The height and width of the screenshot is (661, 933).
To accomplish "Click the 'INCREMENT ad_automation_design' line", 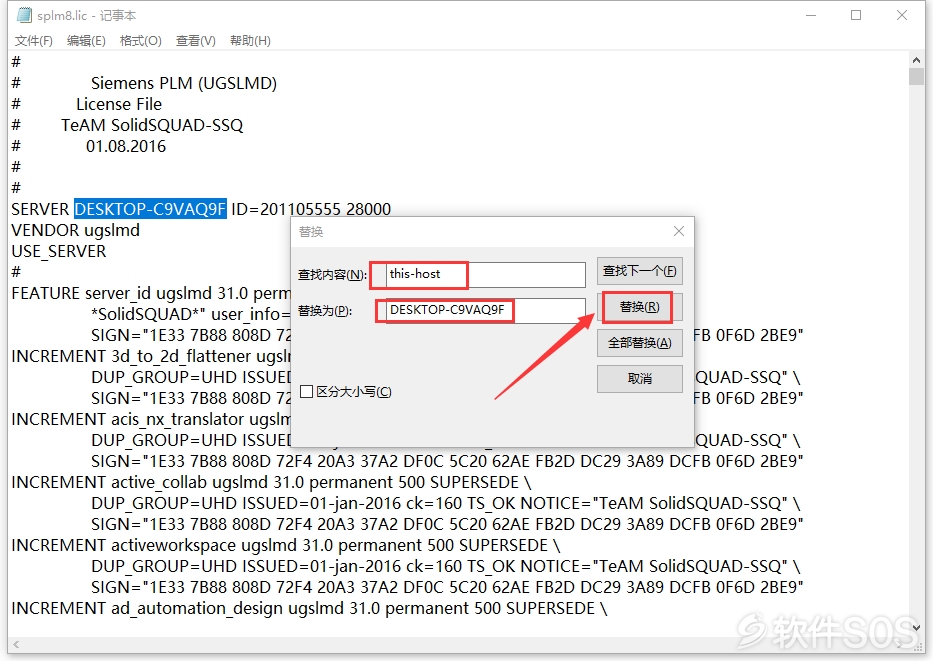I will click(x=309, y=608).
